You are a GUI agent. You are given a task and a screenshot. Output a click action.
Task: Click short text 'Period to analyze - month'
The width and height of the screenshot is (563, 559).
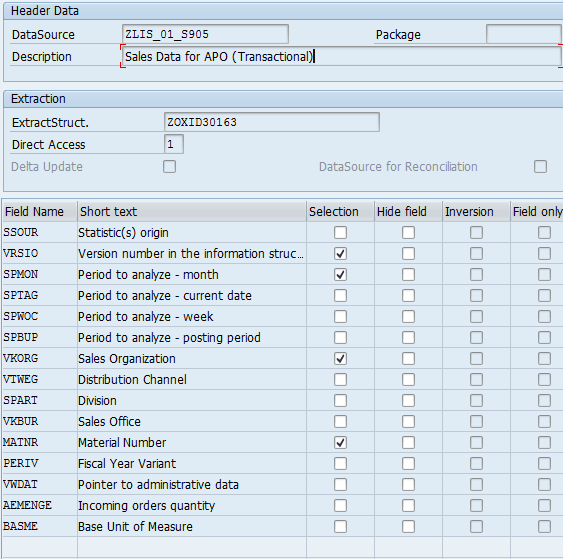coord(148,275)
